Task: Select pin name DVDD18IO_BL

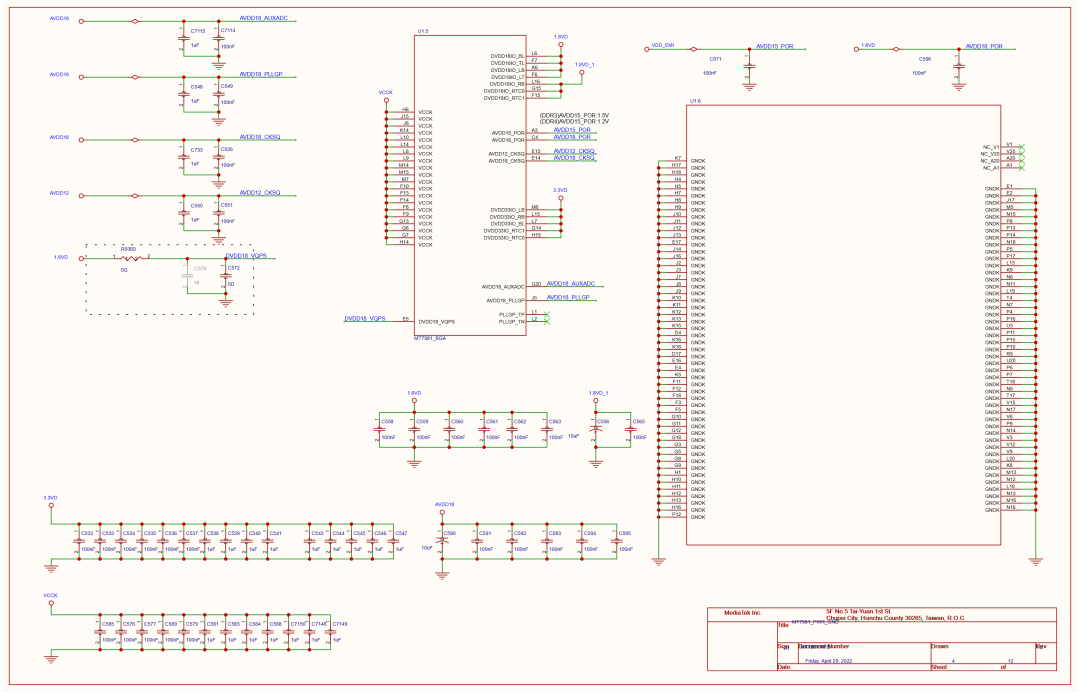Action: [x=507, y=56]
